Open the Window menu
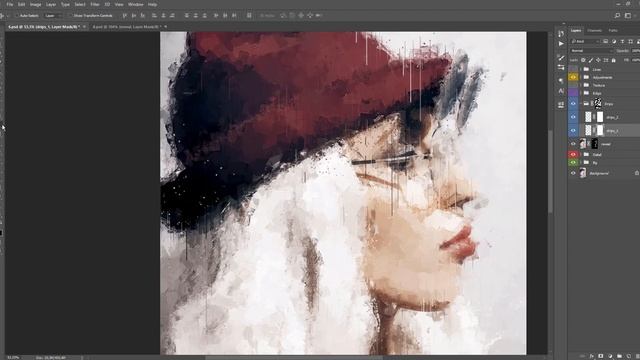640x360 pixels. pos(136,4)
